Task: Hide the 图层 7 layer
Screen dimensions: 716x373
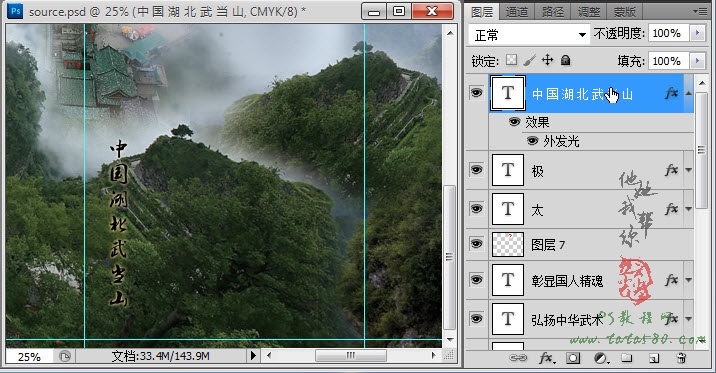Action: (476, 244)
